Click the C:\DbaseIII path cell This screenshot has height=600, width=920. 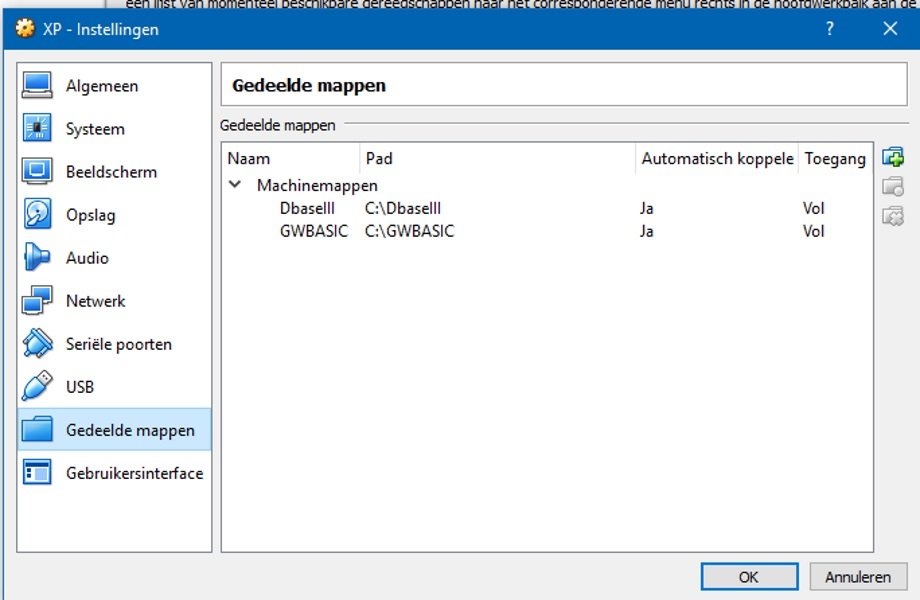point(402,208)
